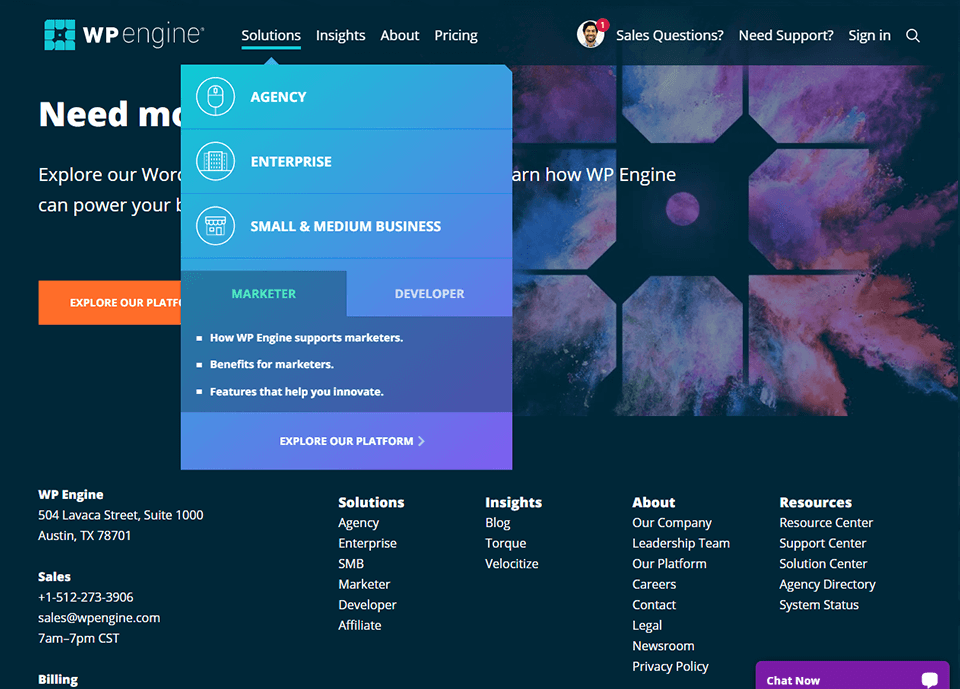Click Sales Questions? link
This screenshot has width=960, height=689.
tap(670, 36)
